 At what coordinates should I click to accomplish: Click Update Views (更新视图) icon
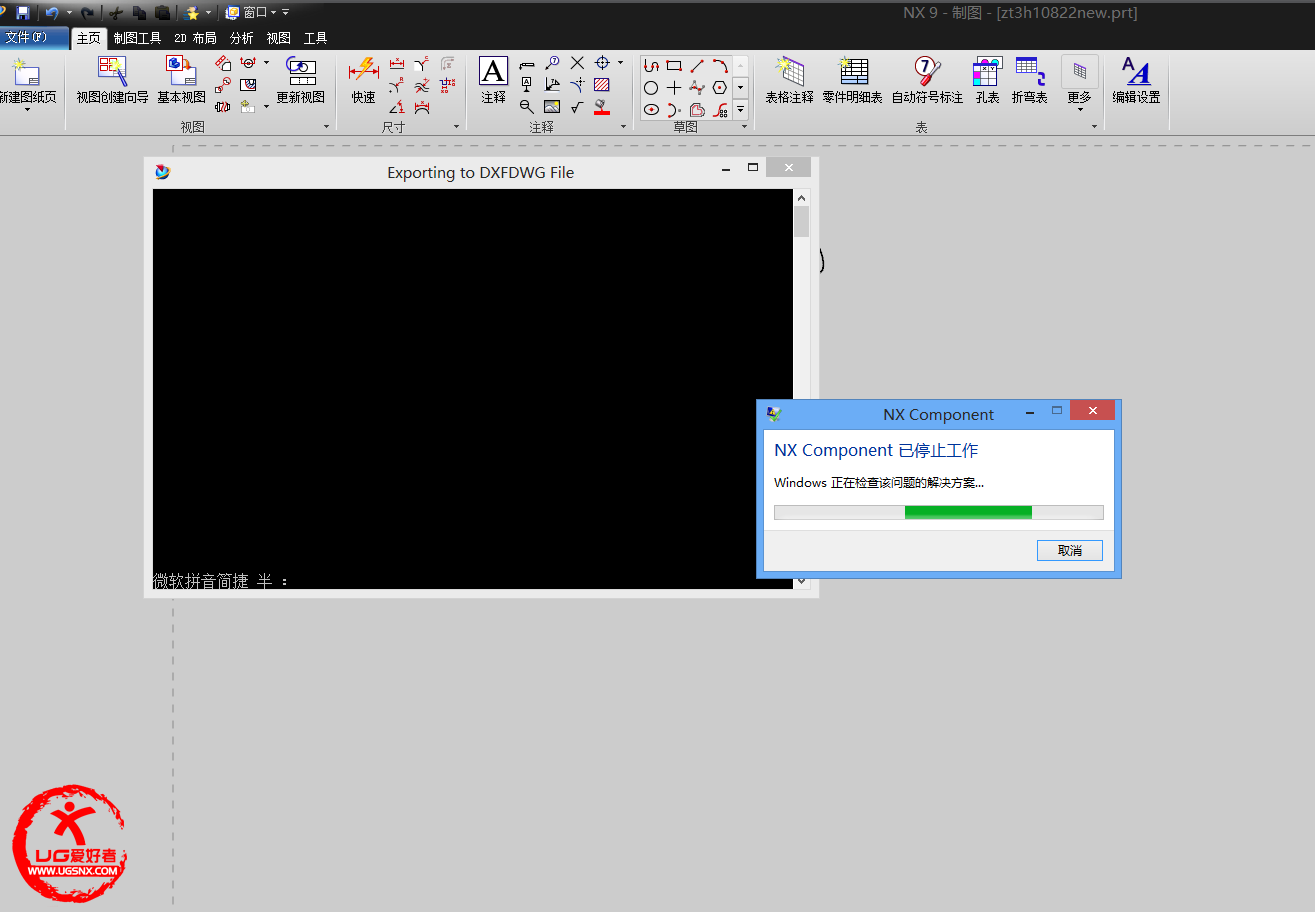(x=301, y=80)
